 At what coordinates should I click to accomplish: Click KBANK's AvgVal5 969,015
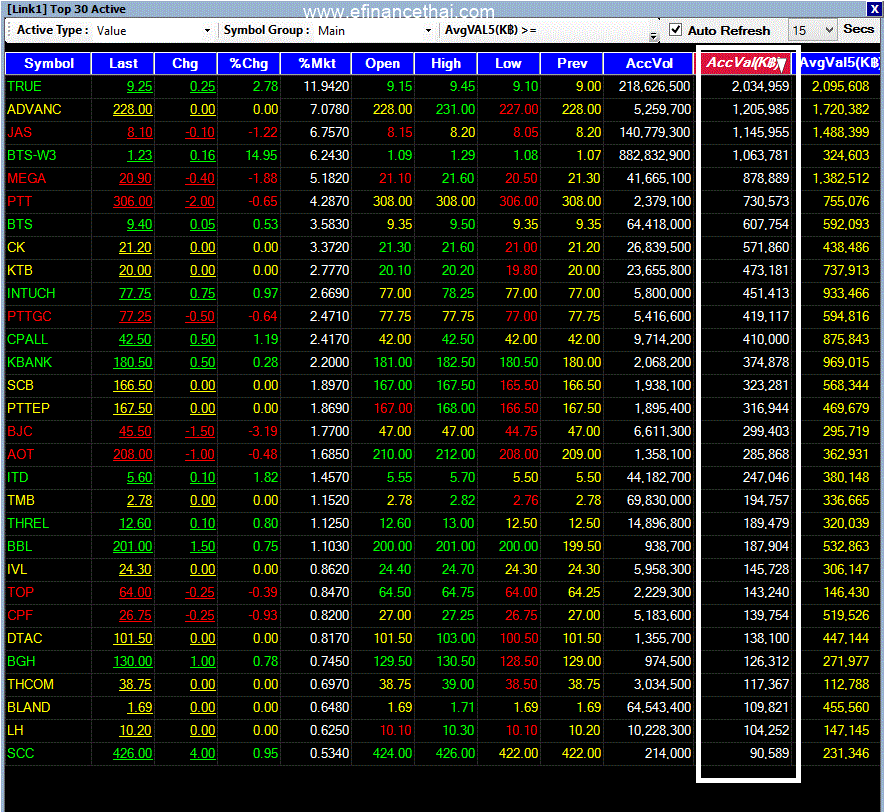(845, 362)
